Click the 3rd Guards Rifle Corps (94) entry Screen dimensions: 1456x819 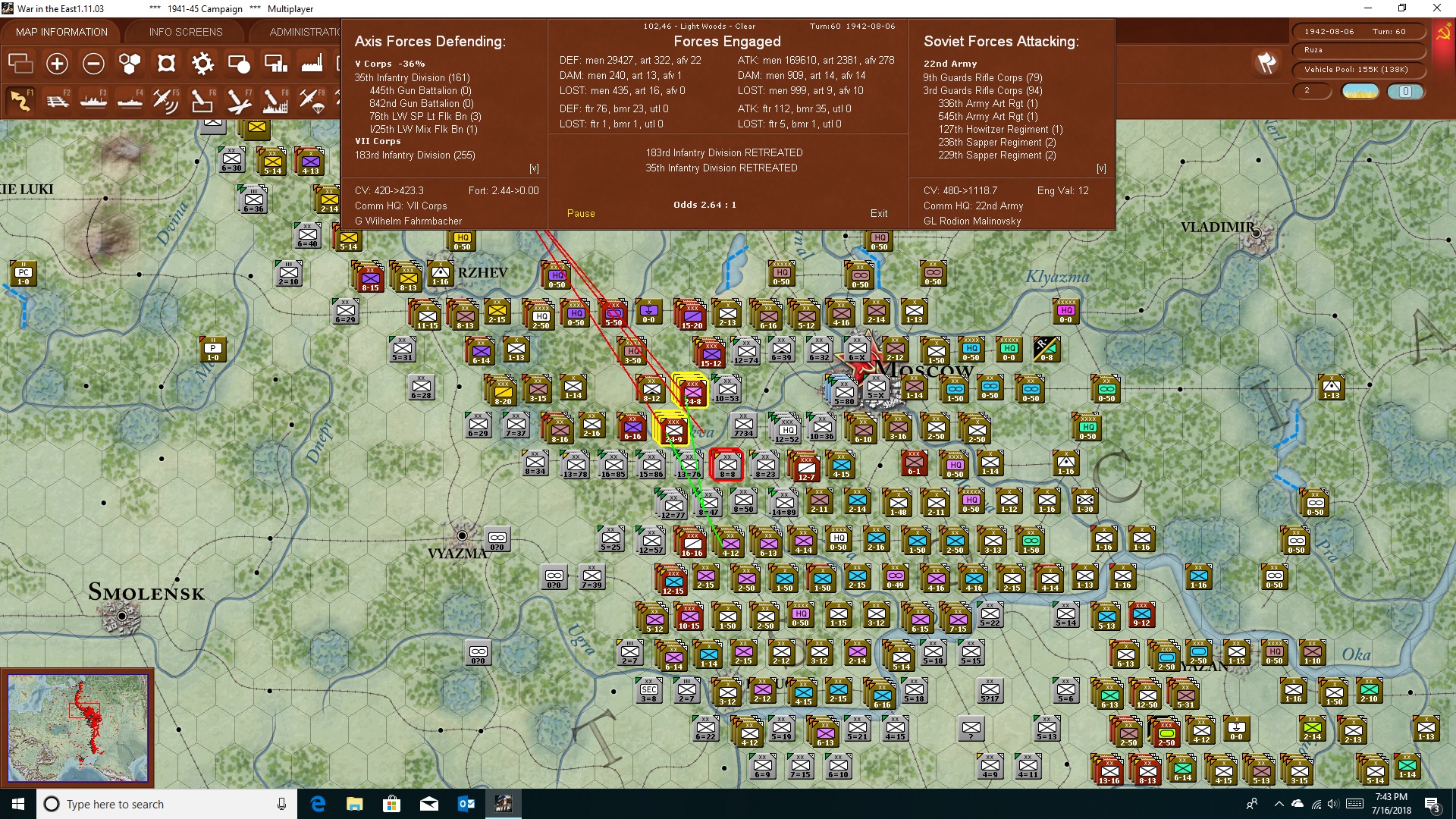(983, 90)
